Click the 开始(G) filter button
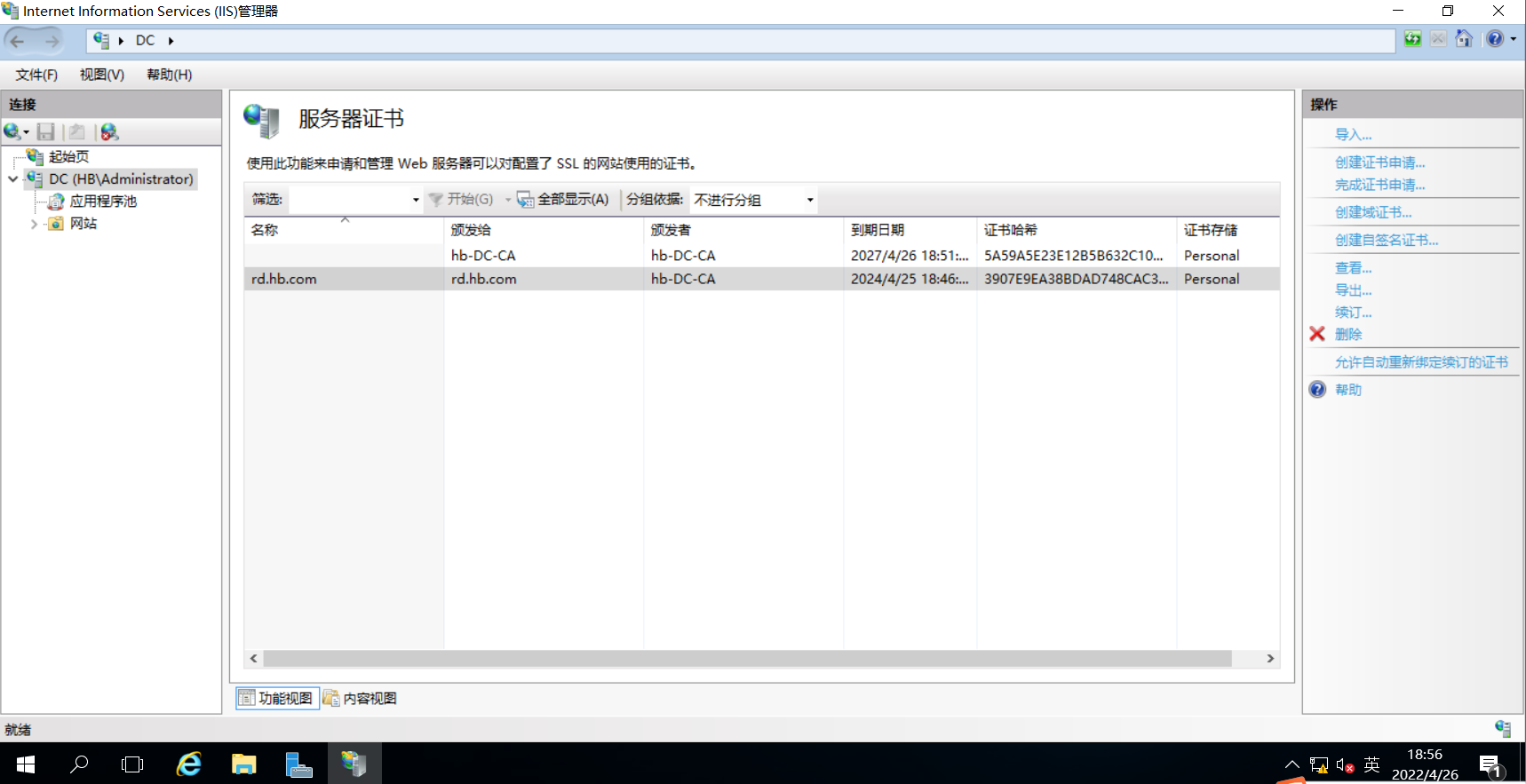Screen dimensions: 1526x784 [462, 200]
